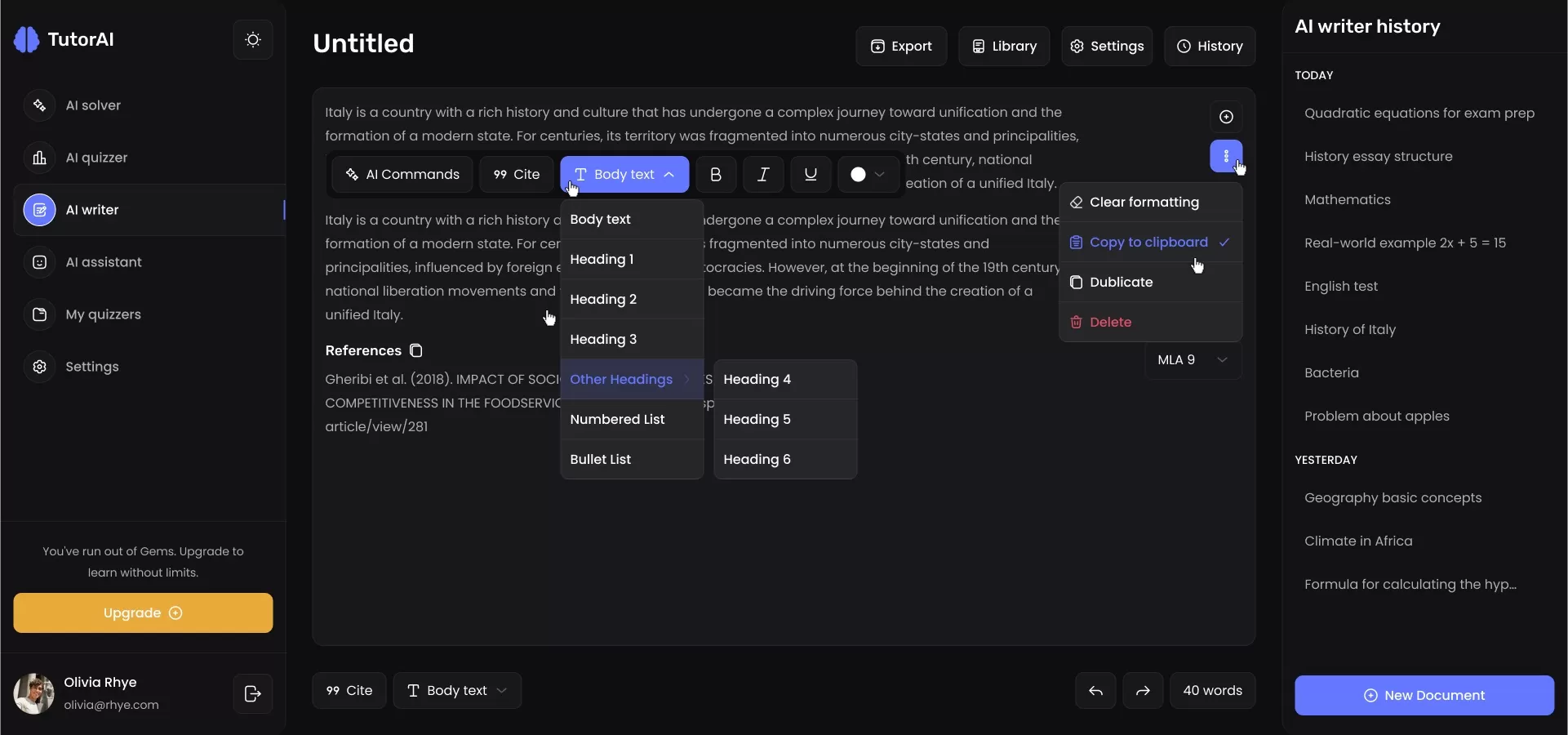1568x735 pixels.
Task: Toggle the three-dot block options button
Action: click(1226, 156)
